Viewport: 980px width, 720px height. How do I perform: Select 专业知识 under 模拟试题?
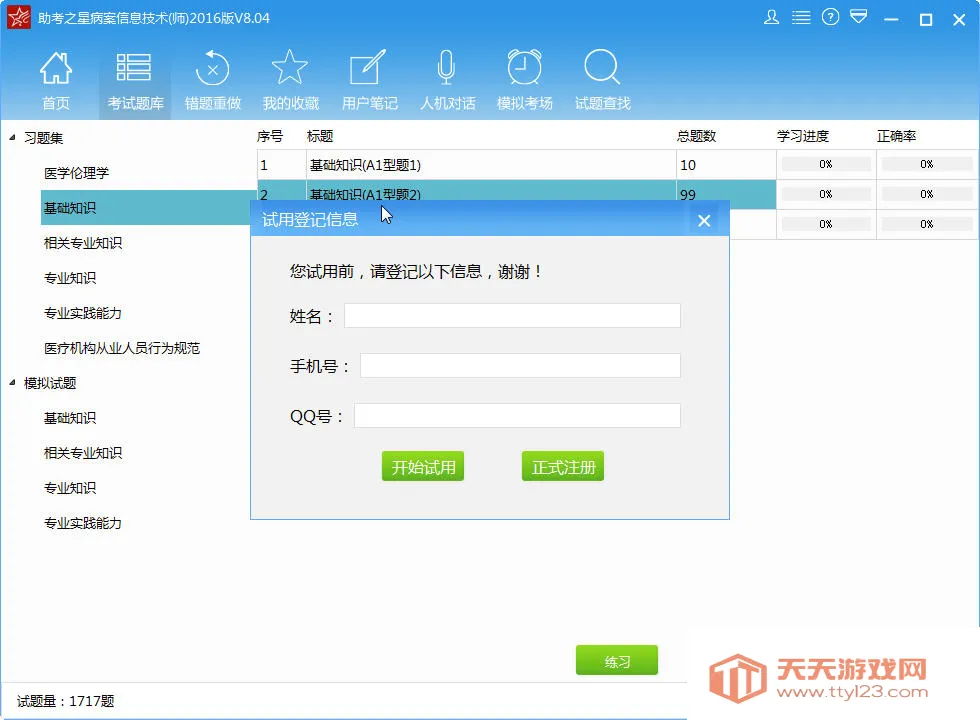coord(69,488)
